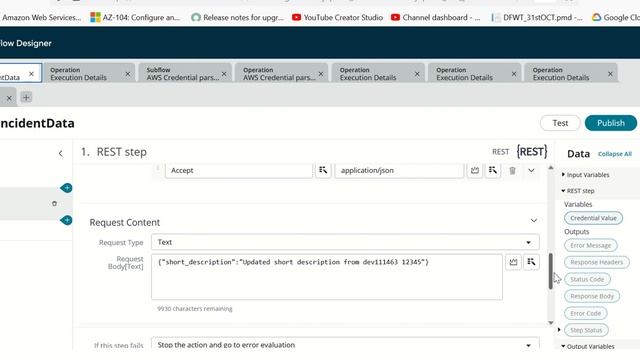Image resolution: width=640 pixels, height=360 pixels.
Task: Click the data pill picker beside Accept header name
Action: click(323, 170)
